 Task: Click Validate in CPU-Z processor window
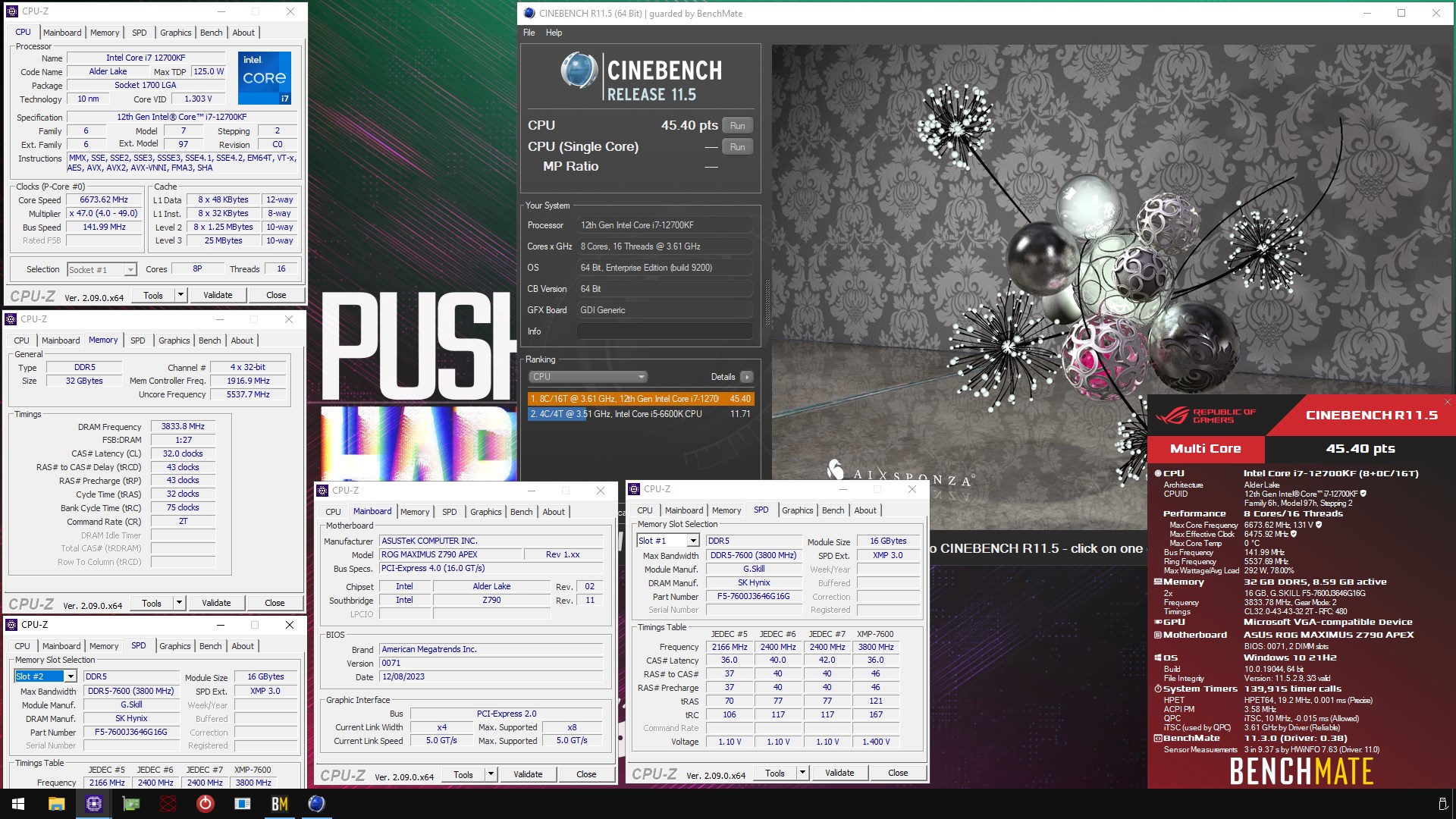[x=218, y=295]
